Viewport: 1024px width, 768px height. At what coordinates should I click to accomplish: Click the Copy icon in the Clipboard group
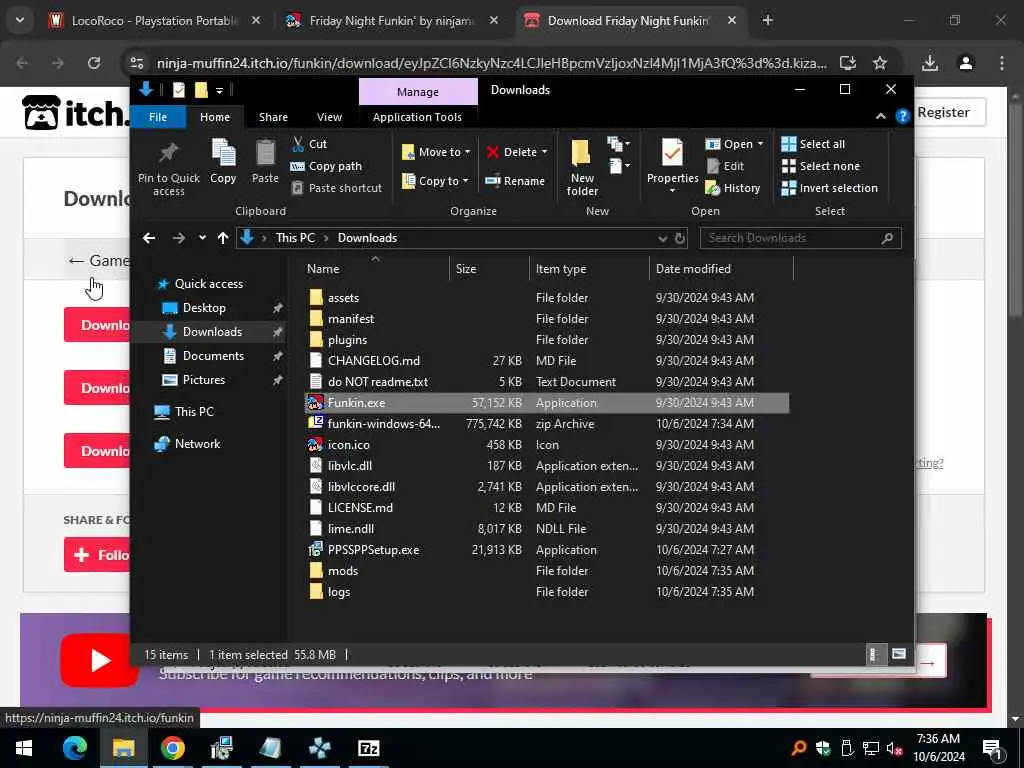223,161
